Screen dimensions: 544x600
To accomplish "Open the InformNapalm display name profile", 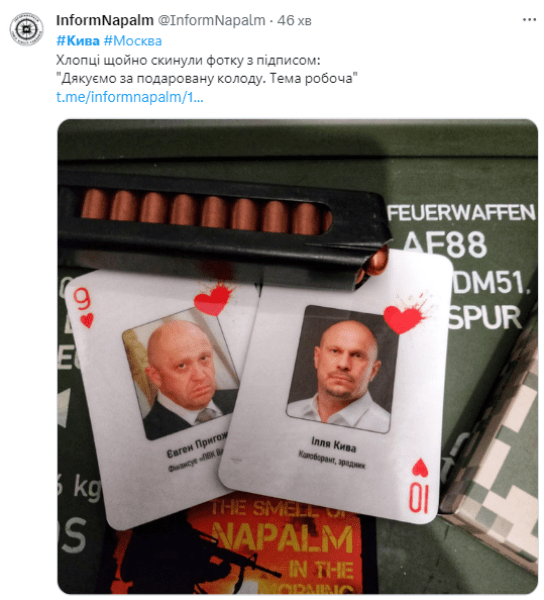I will 105,20.
